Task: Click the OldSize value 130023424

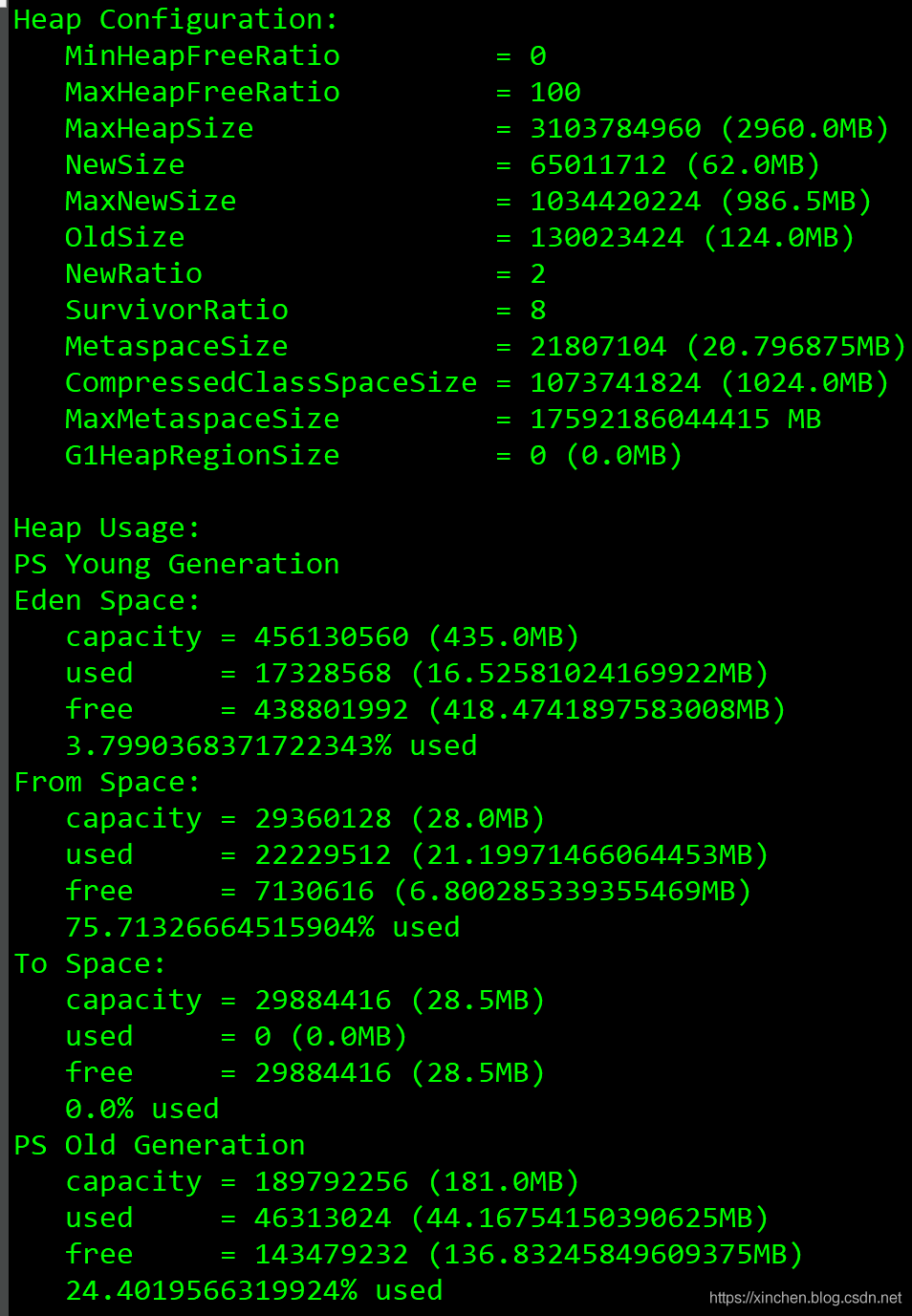Action: [x=607, y=238]
